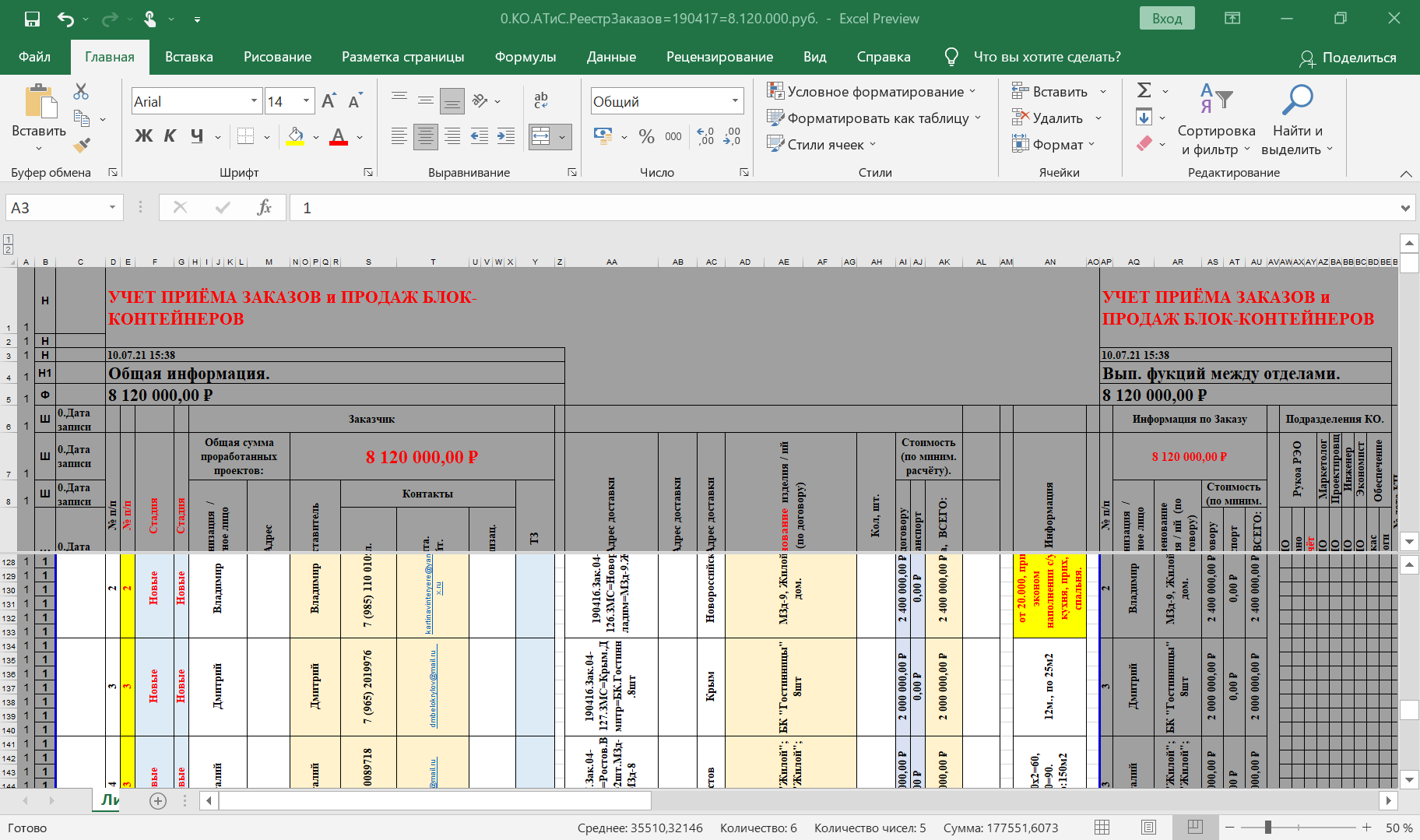
Task: Toggle Merge and Center button
Action: 541,136
